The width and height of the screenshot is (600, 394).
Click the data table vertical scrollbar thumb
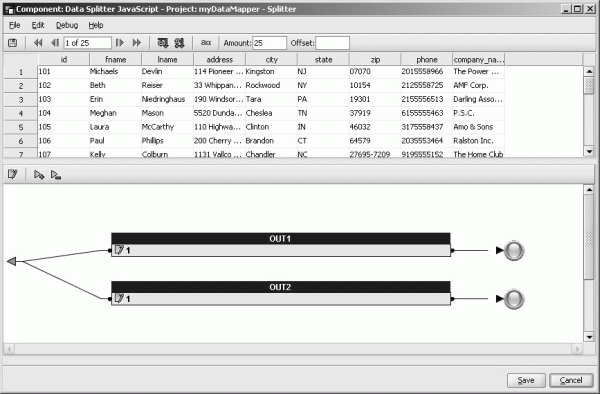point(589,85)
